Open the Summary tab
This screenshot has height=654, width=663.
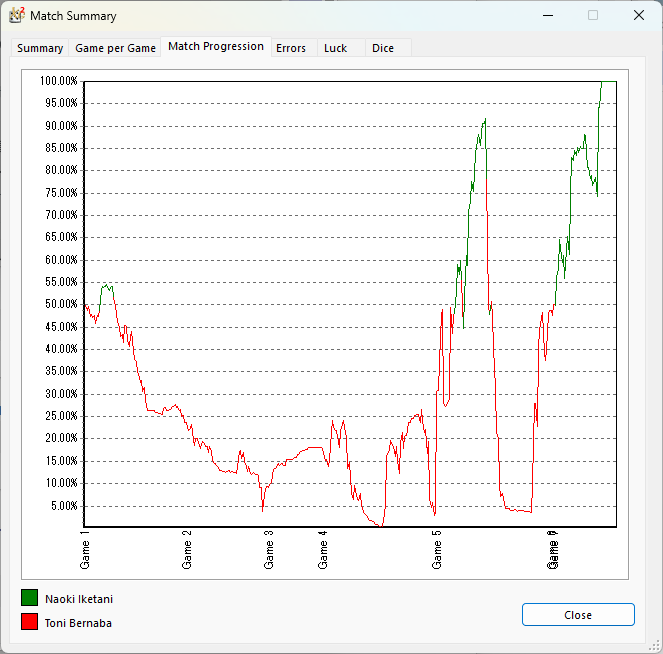tap(40, 48)
